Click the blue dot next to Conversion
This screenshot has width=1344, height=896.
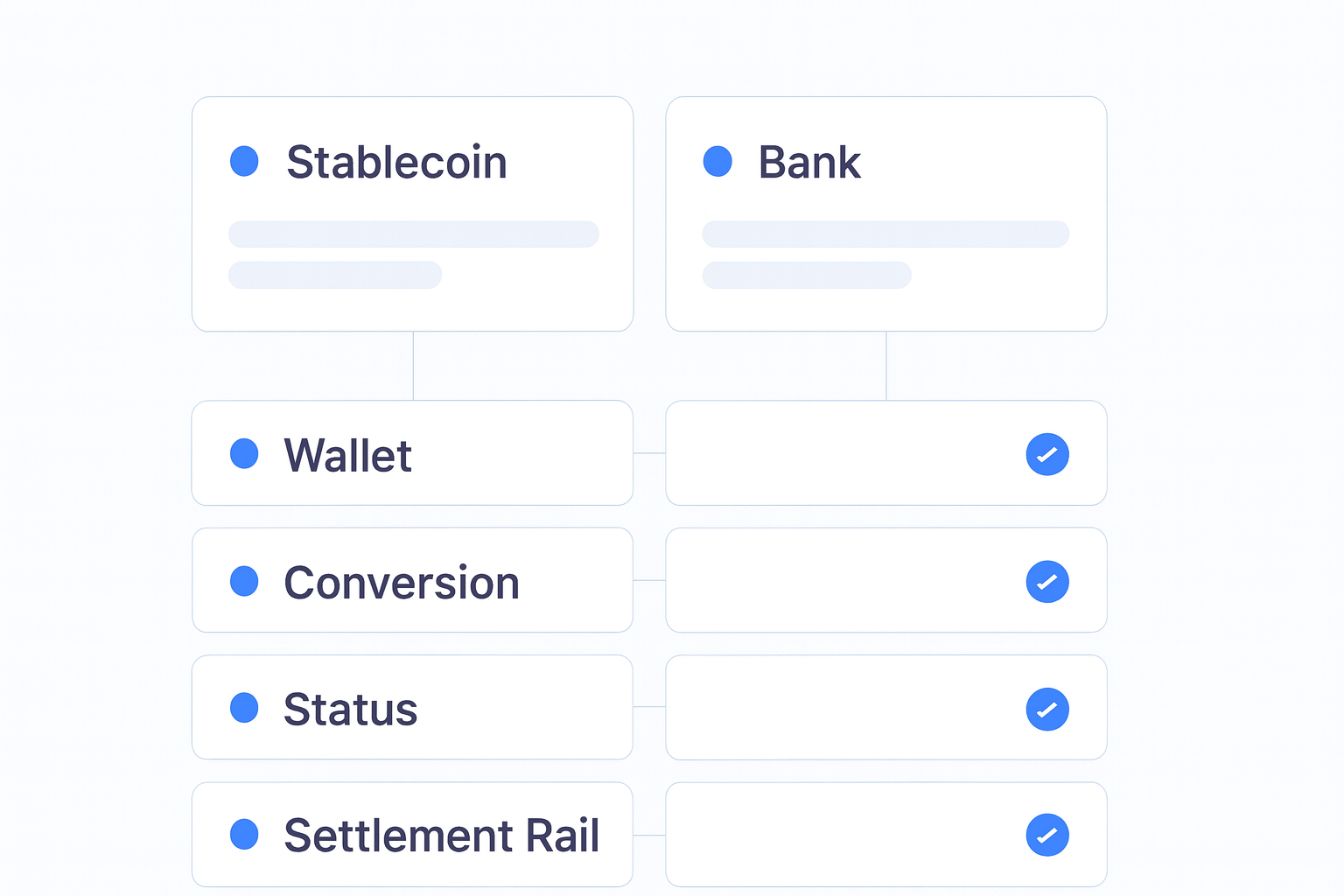coord(244,581)
